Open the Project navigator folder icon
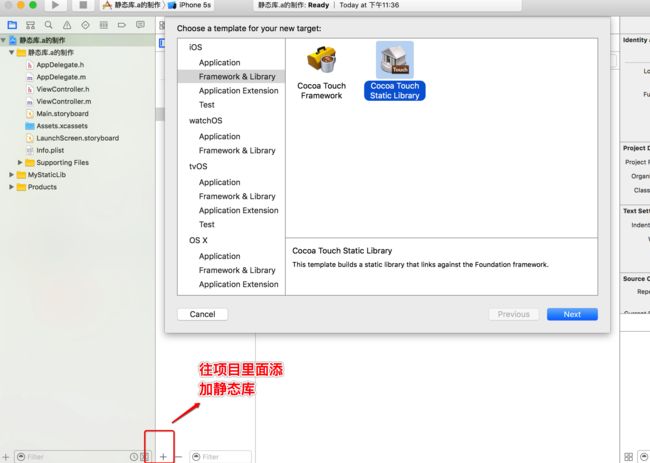 click(12, 25)
